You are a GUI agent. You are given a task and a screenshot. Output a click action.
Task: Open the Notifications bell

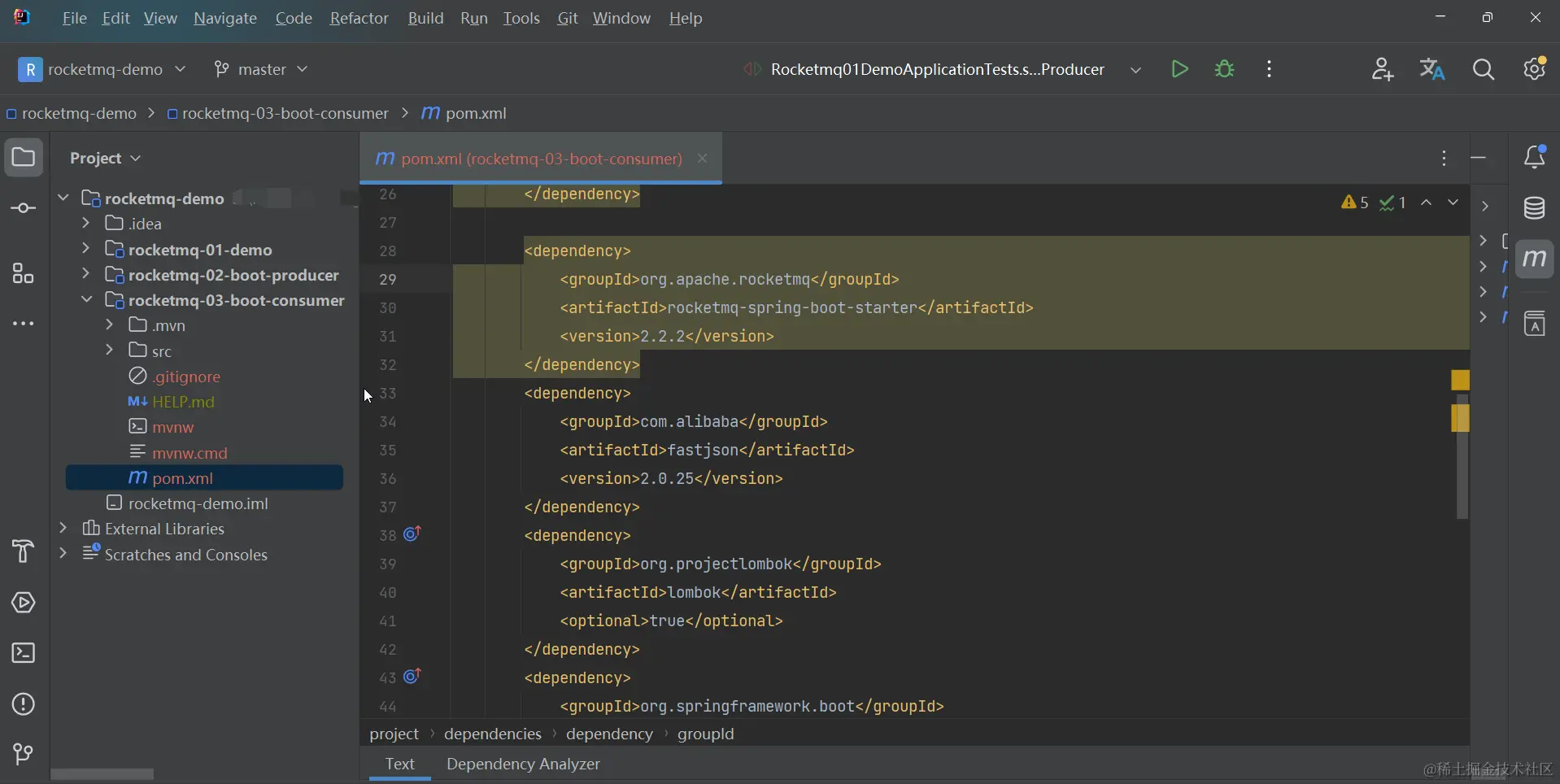click(x=1535, y=157)
